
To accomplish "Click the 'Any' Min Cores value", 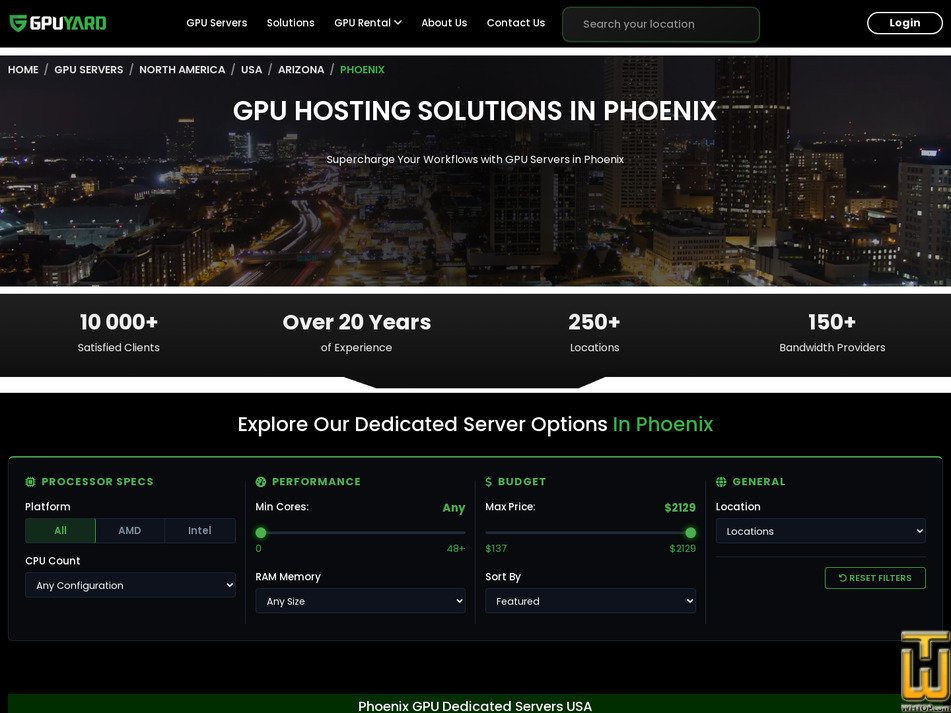I will (454, 508).
